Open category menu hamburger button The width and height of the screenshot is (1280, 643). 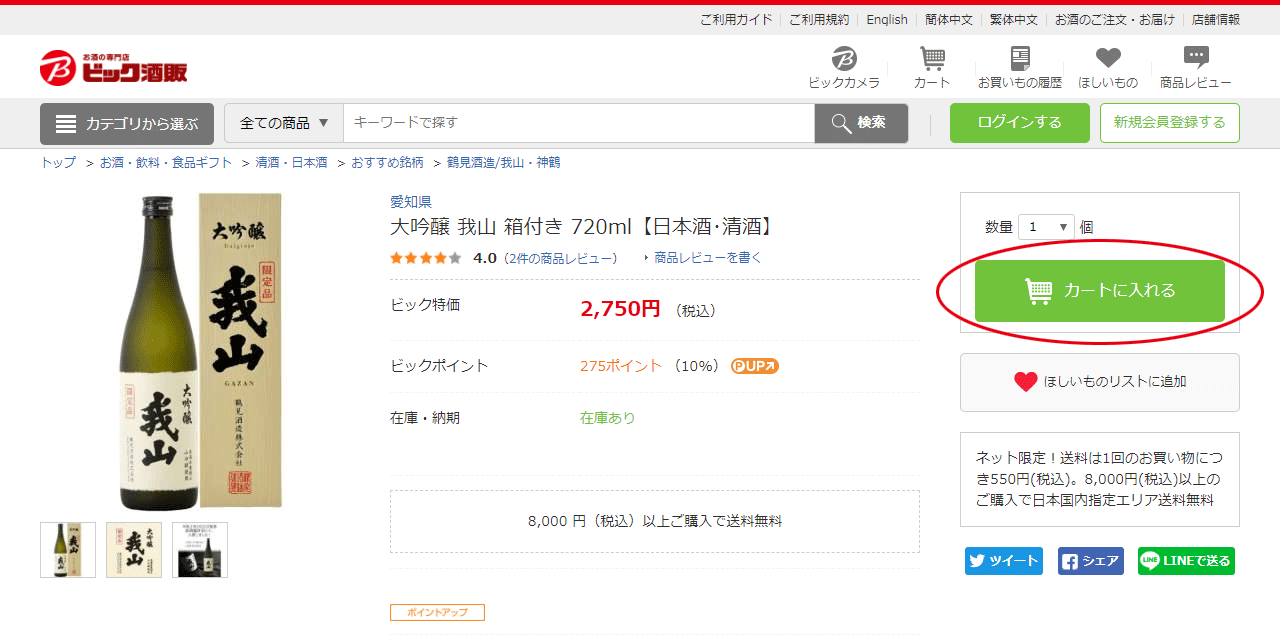127,124
